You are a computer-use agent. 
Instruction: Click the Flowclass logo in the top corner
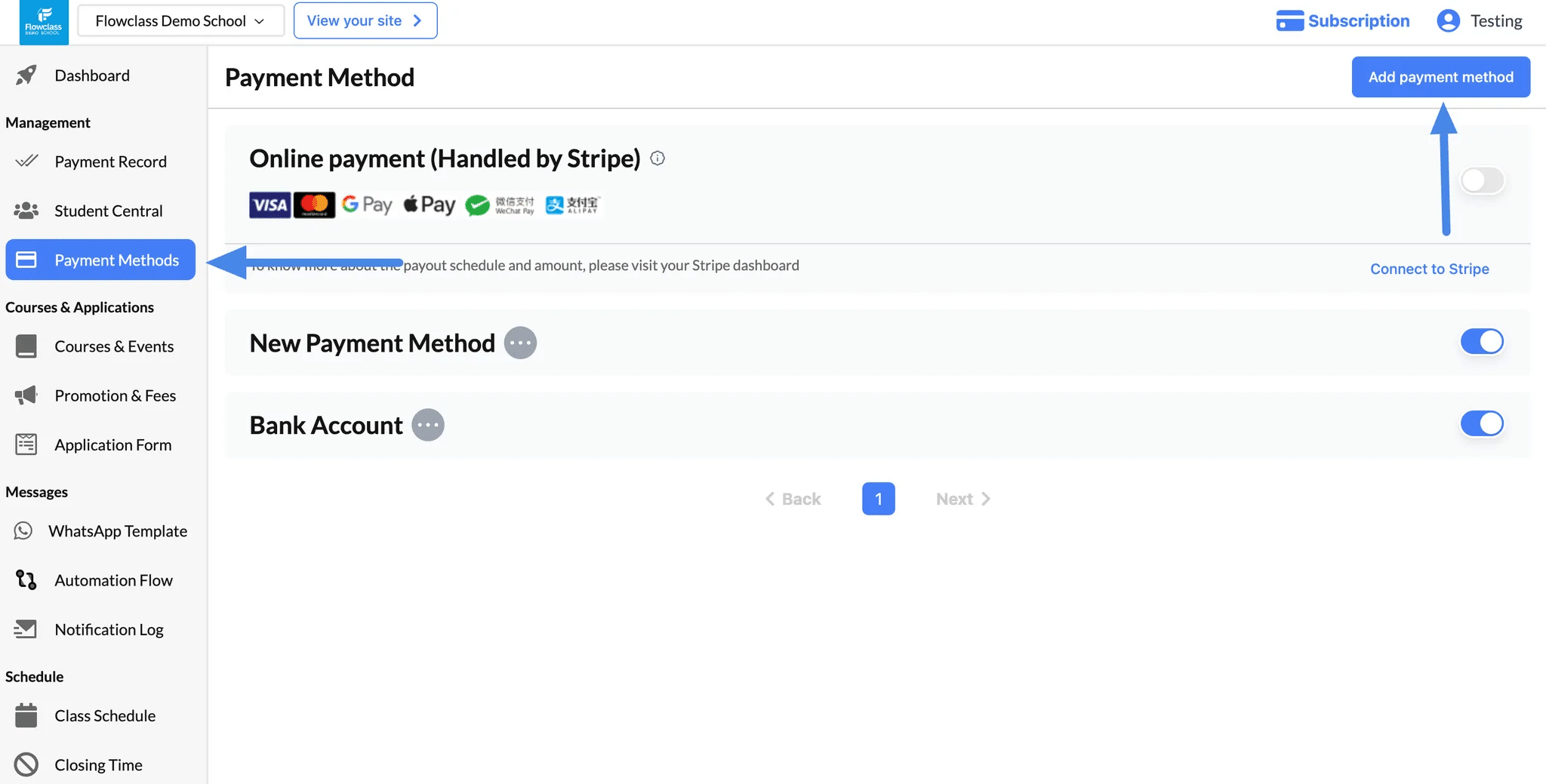[x=43, y=22]
